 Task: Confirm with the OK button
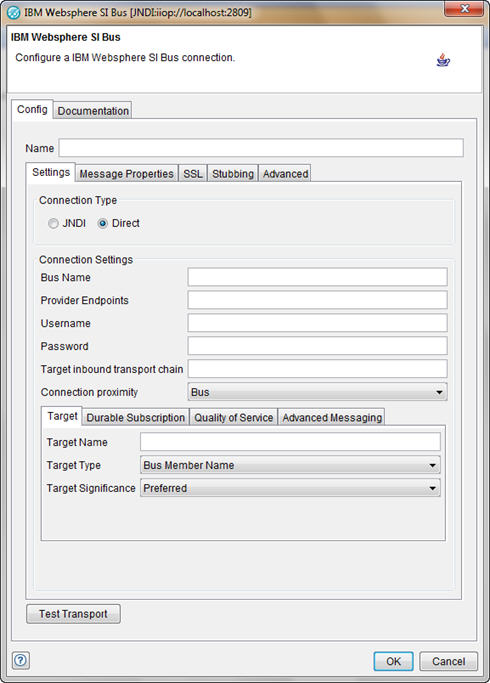393,661
